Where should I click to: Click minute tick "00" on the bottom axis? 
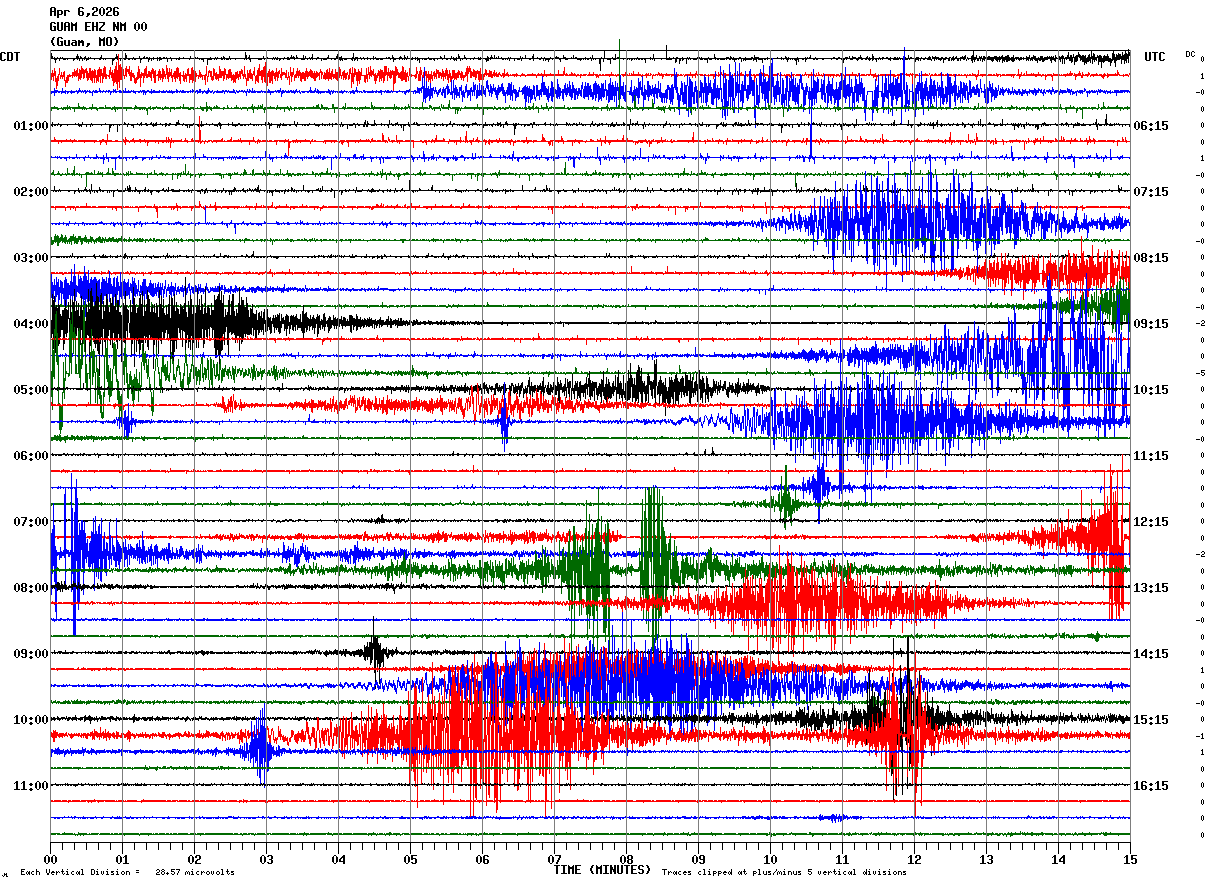coord(50,859)
